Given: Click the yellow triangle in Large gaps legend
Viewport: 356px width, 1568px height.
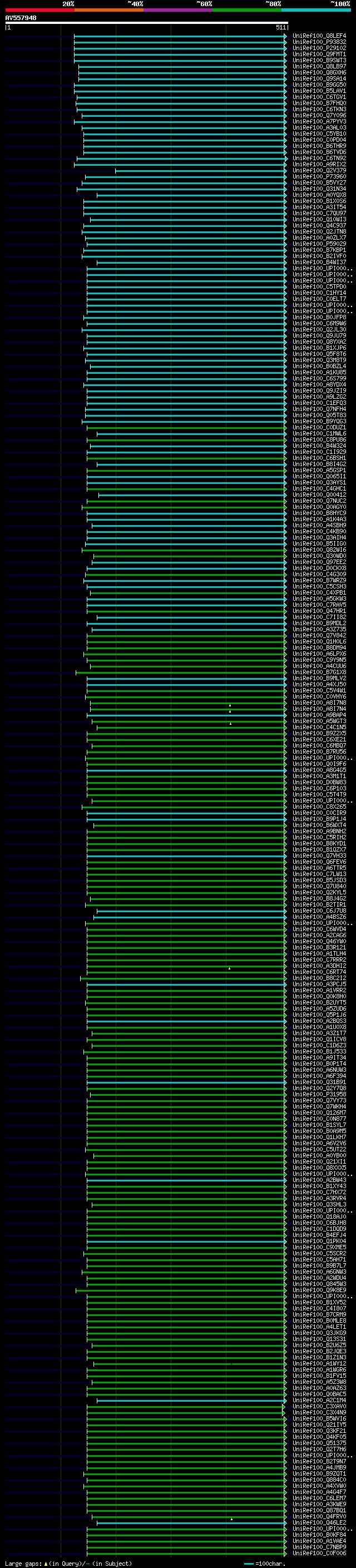Looking at the screenshot, I should coord(46,1563).
